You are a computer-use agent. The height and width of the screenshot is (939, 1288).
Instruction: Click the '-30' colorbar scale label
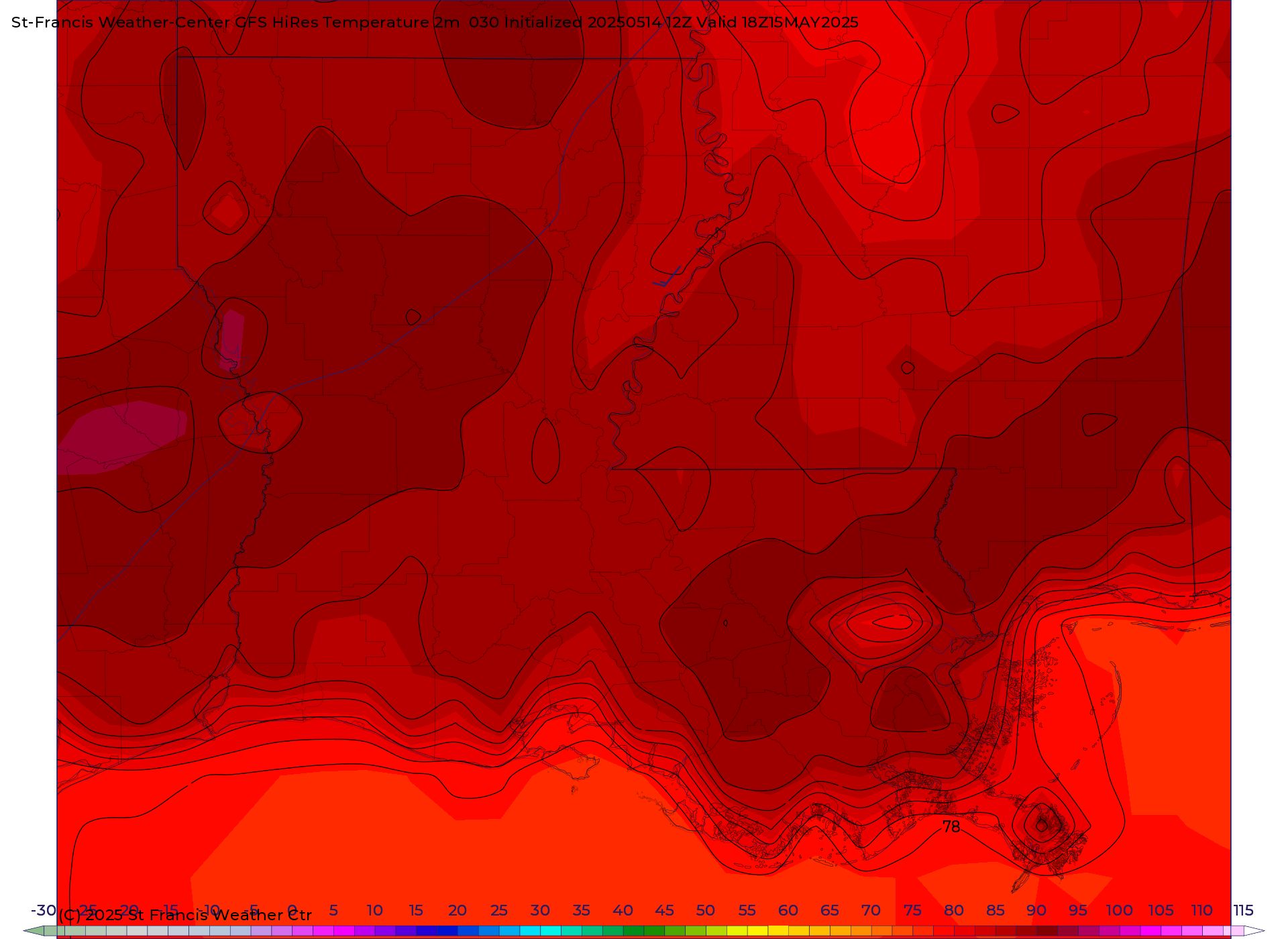[x=44, y=910]
